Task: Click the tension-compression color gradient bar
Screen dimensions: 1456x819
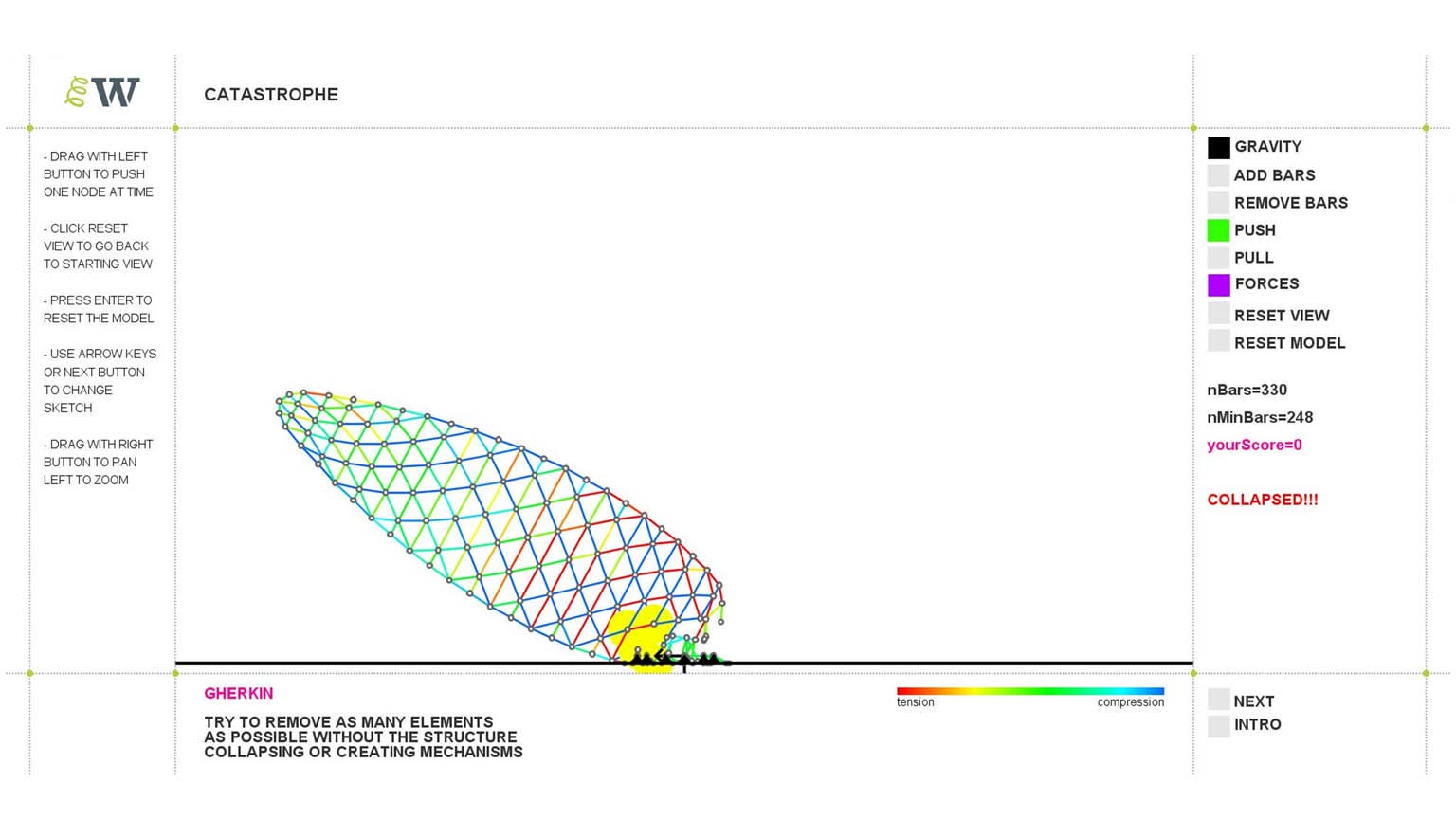Action: tap(1030, 691)
